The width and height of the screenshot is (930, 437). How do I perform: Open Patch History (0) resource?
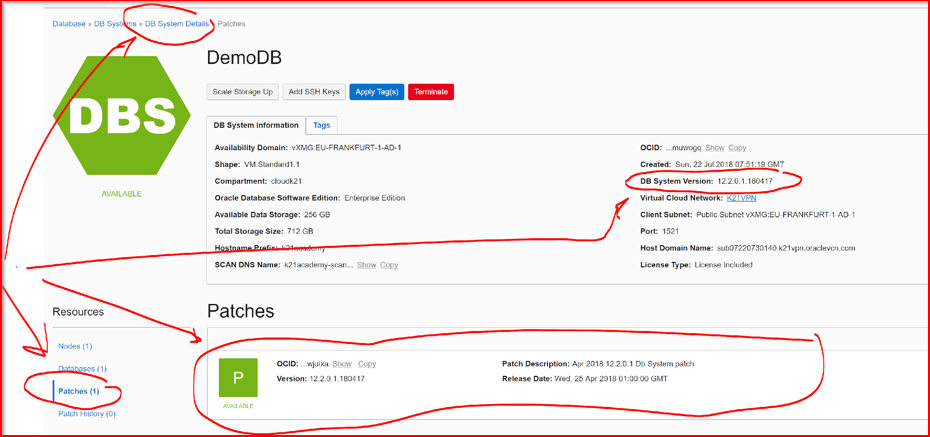(87, 413)
